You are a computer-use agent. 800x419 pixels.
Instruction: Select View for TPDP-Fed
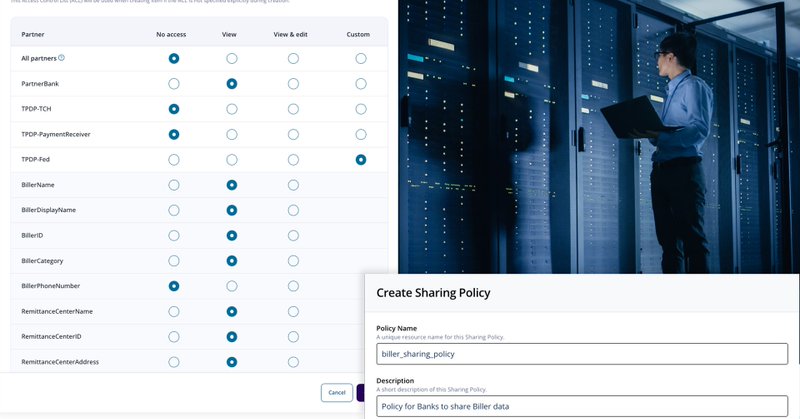pyautogui.click(x=232, y=160)
